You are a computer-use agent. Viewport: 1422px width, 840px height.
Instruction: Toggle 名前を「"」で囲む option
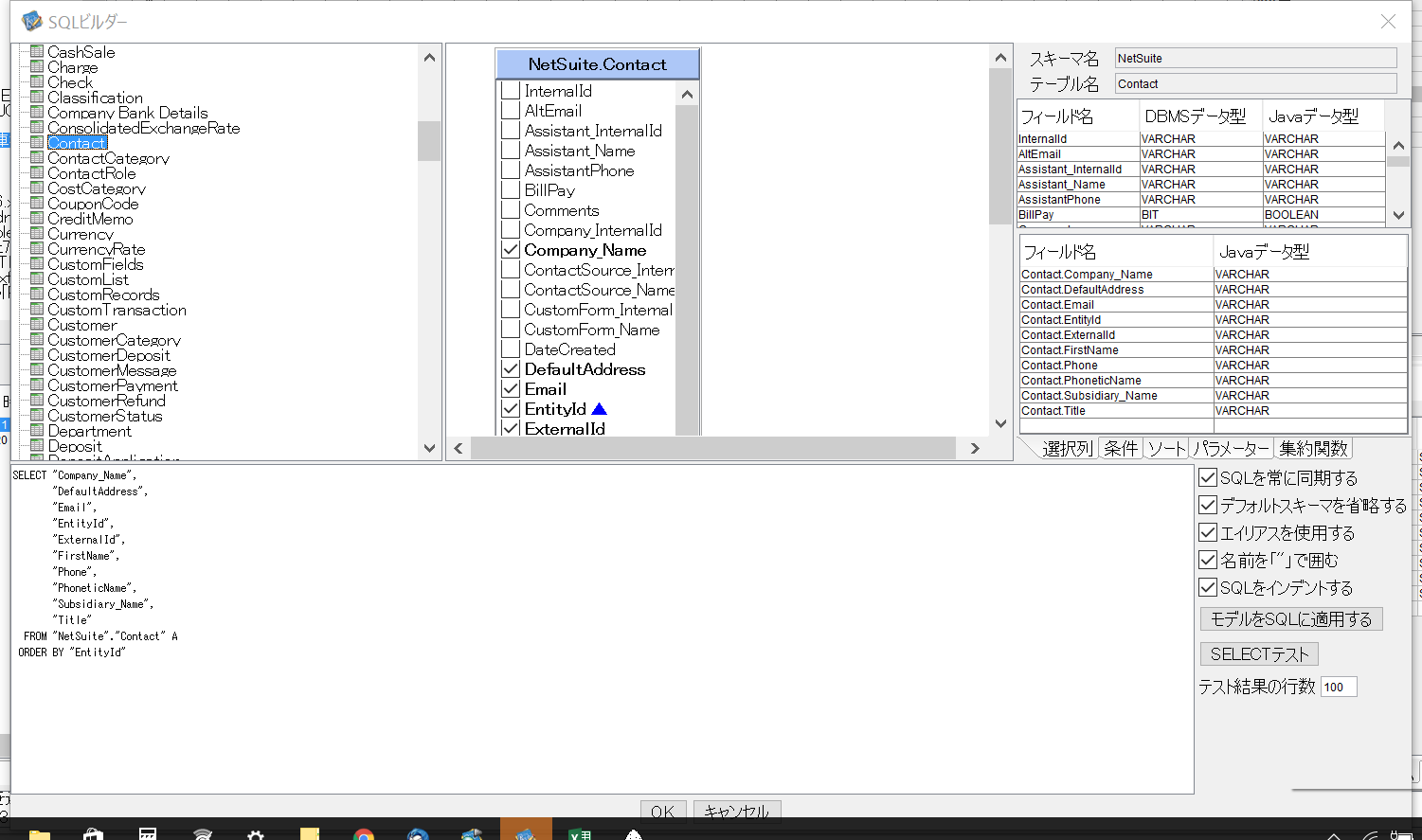[x=1208, y=560]
